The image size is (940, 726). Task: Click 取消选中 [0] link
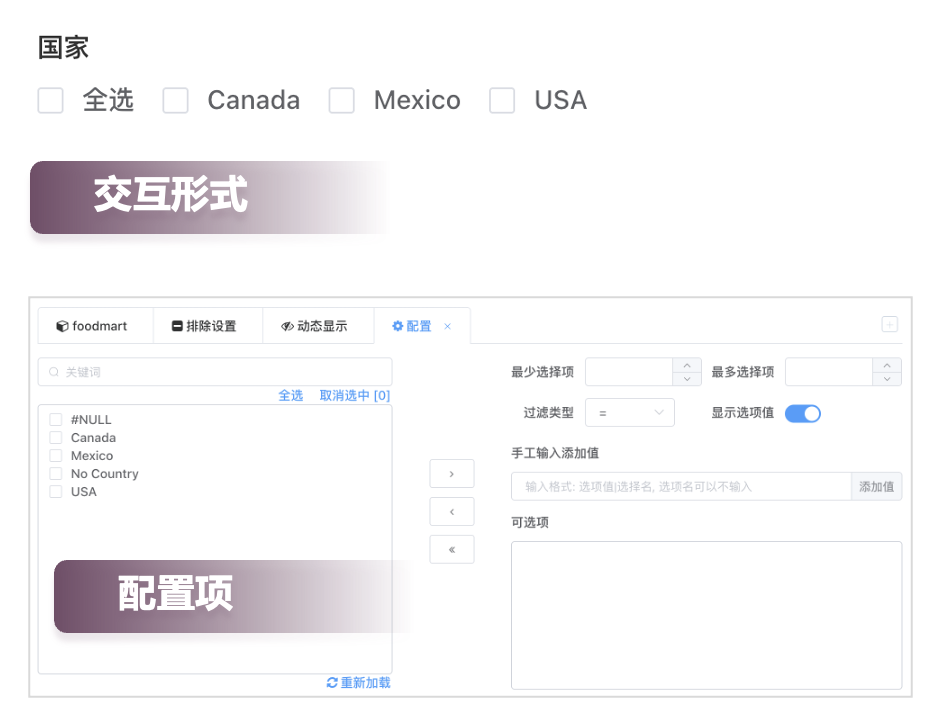[x=355, y=395]
